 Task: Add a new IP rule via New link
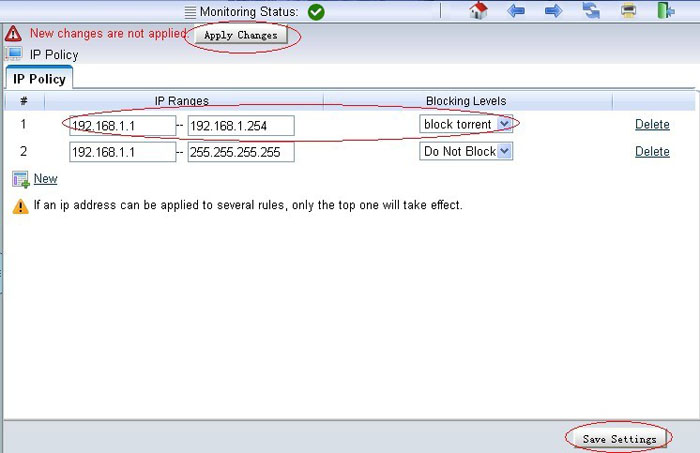point(46,179)
